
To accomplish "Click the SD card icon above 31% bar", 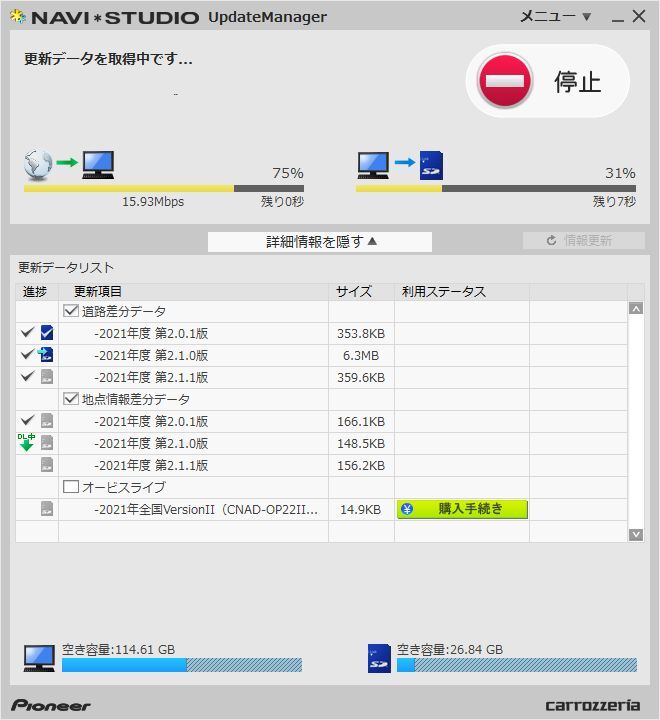I will pyautogui.click(x=431, y=165).
